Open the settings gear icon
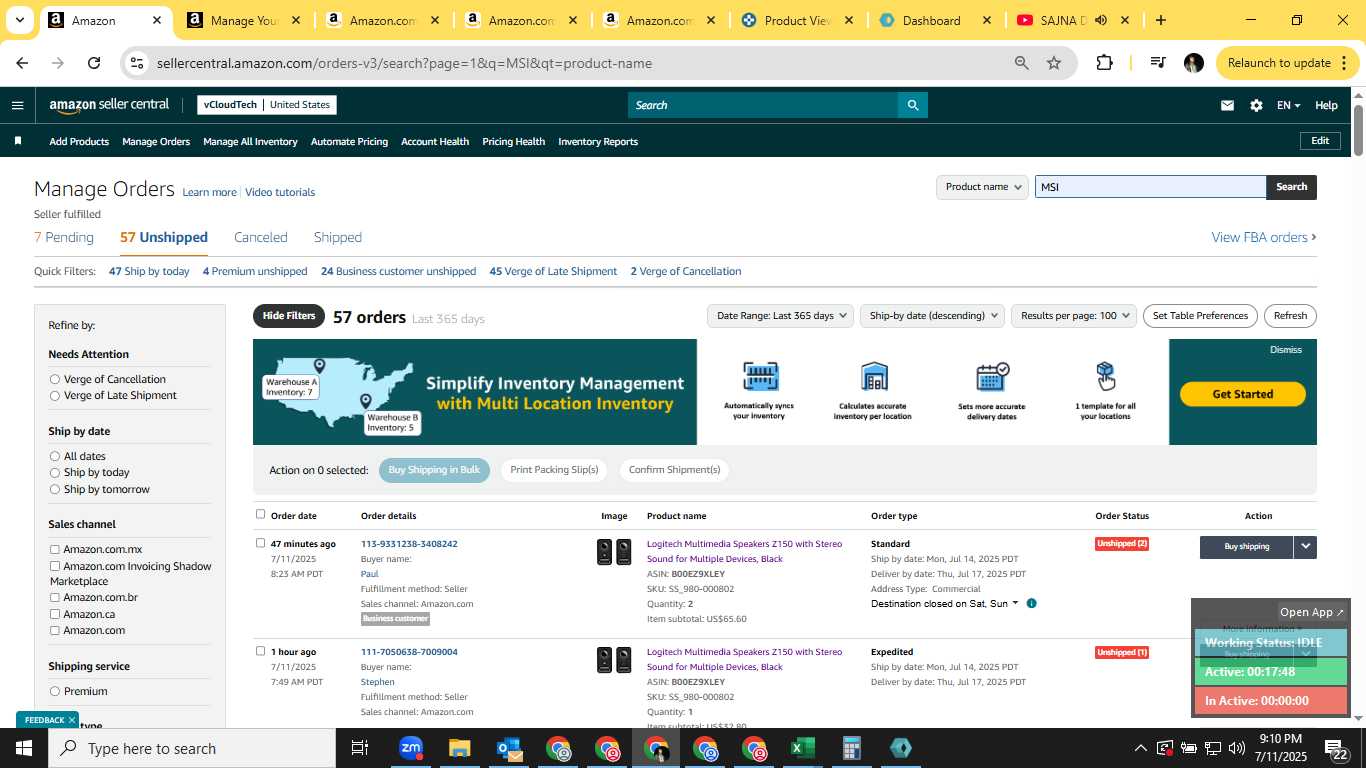 tap(1256, 105)
